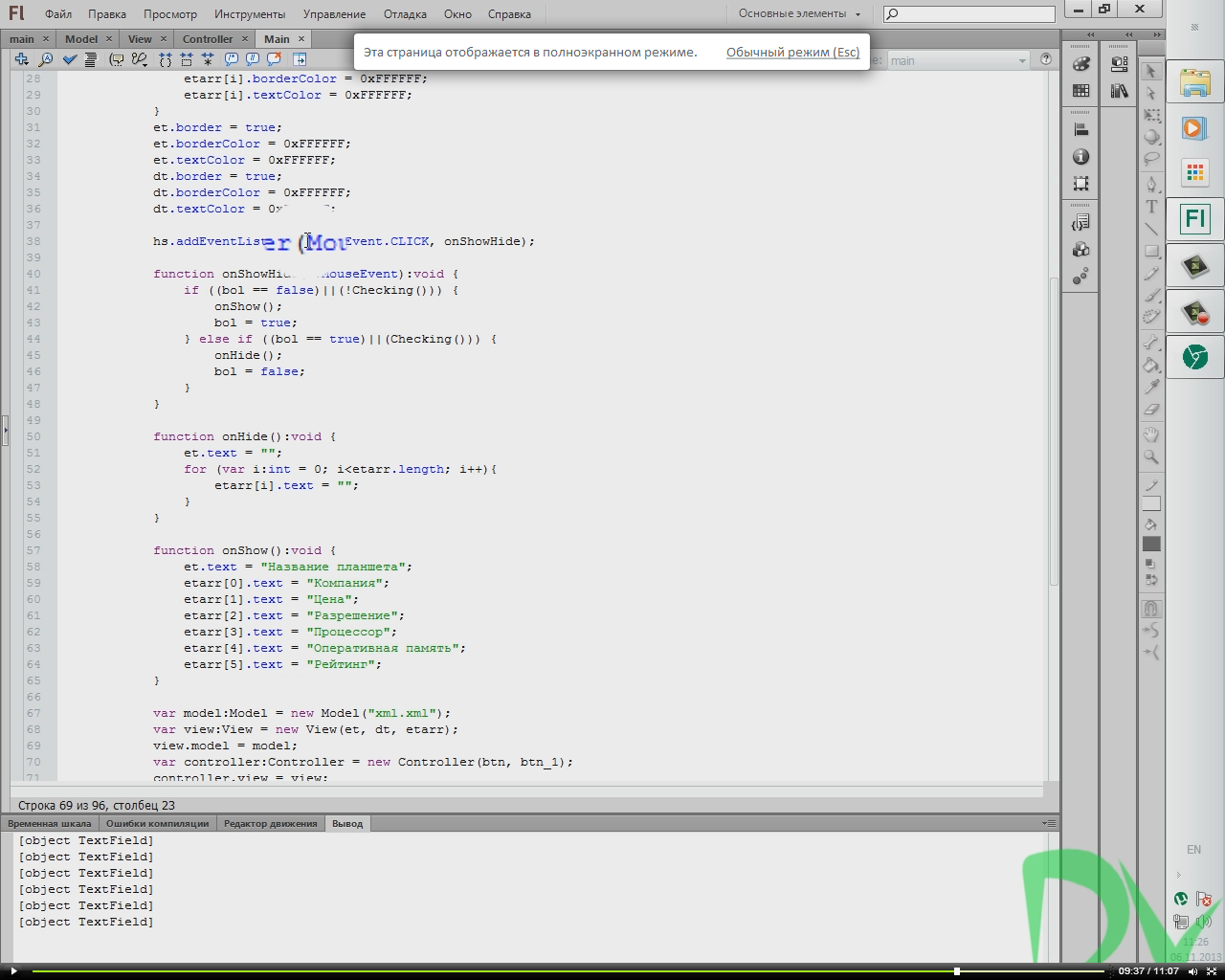Screen dimensions: 1225x980
Task: Click the Auto format code icon
Action: click(x=91, y=59)
